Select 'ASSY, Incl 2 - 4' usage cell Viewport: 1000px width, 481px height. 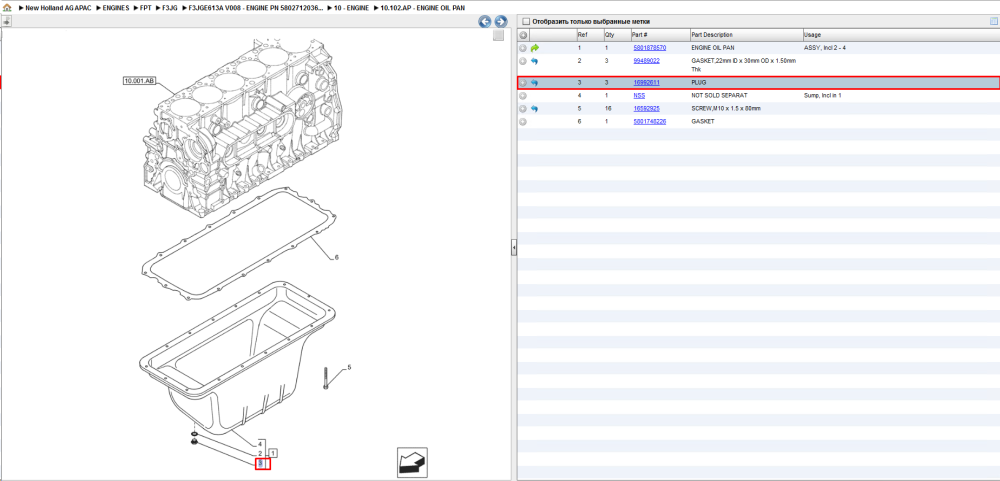[x=825, y=48]
